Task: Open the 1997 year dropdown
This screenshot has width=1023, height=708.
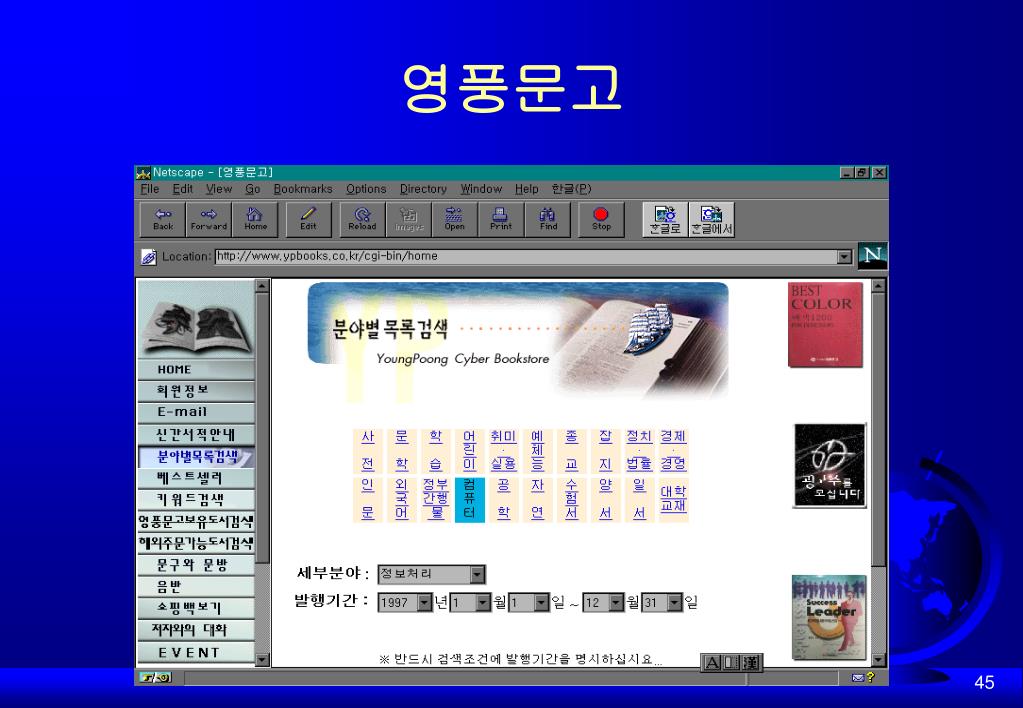Action: (x=425, y=602)
